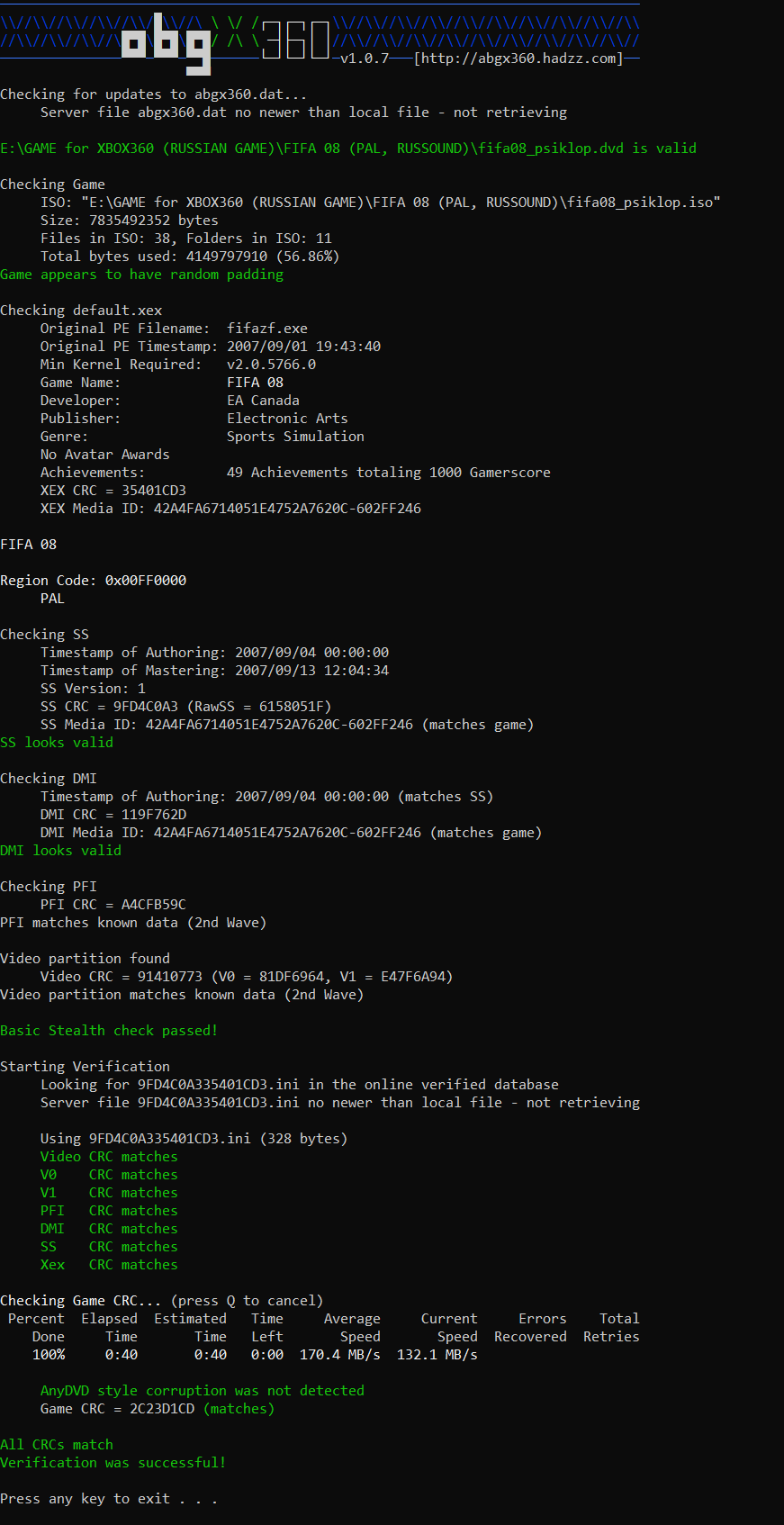This screenshot has height=1525, width=784.
Task: Click the green "SS looks valid" line
Action: [57, 743]
